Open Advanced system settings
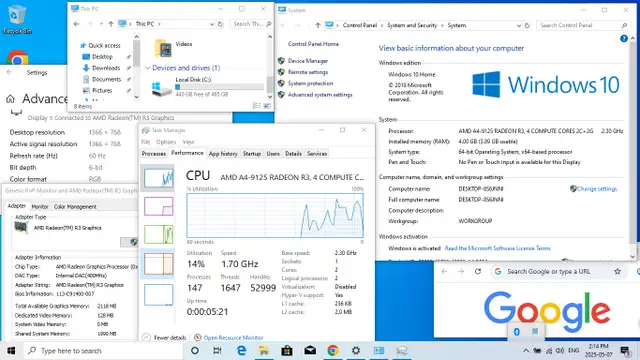Screen dimensions: 640x360 click(320, 95)
